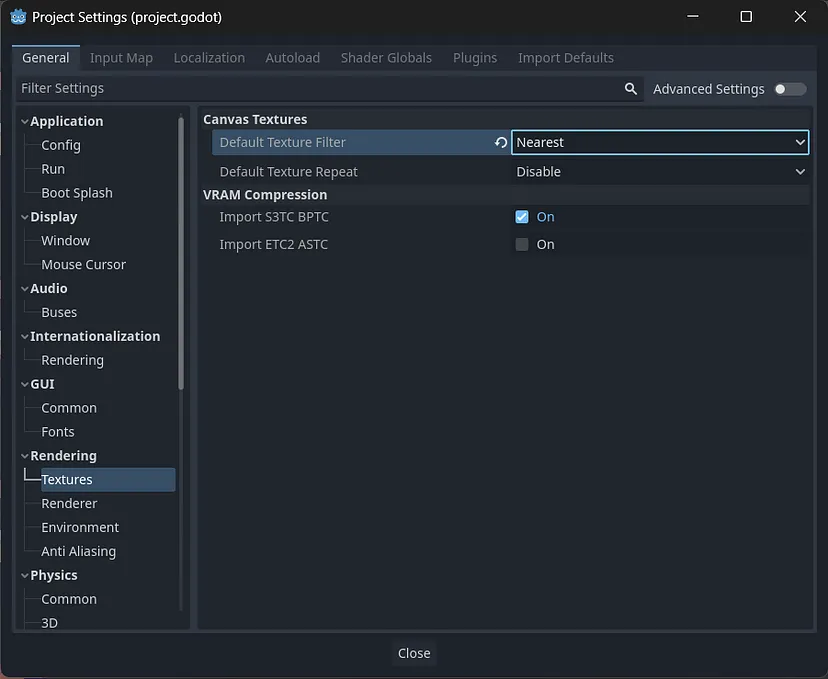Open the Localization tab
Image resolution: width=828 pixels, height=679 pixels.
point(209,58)
